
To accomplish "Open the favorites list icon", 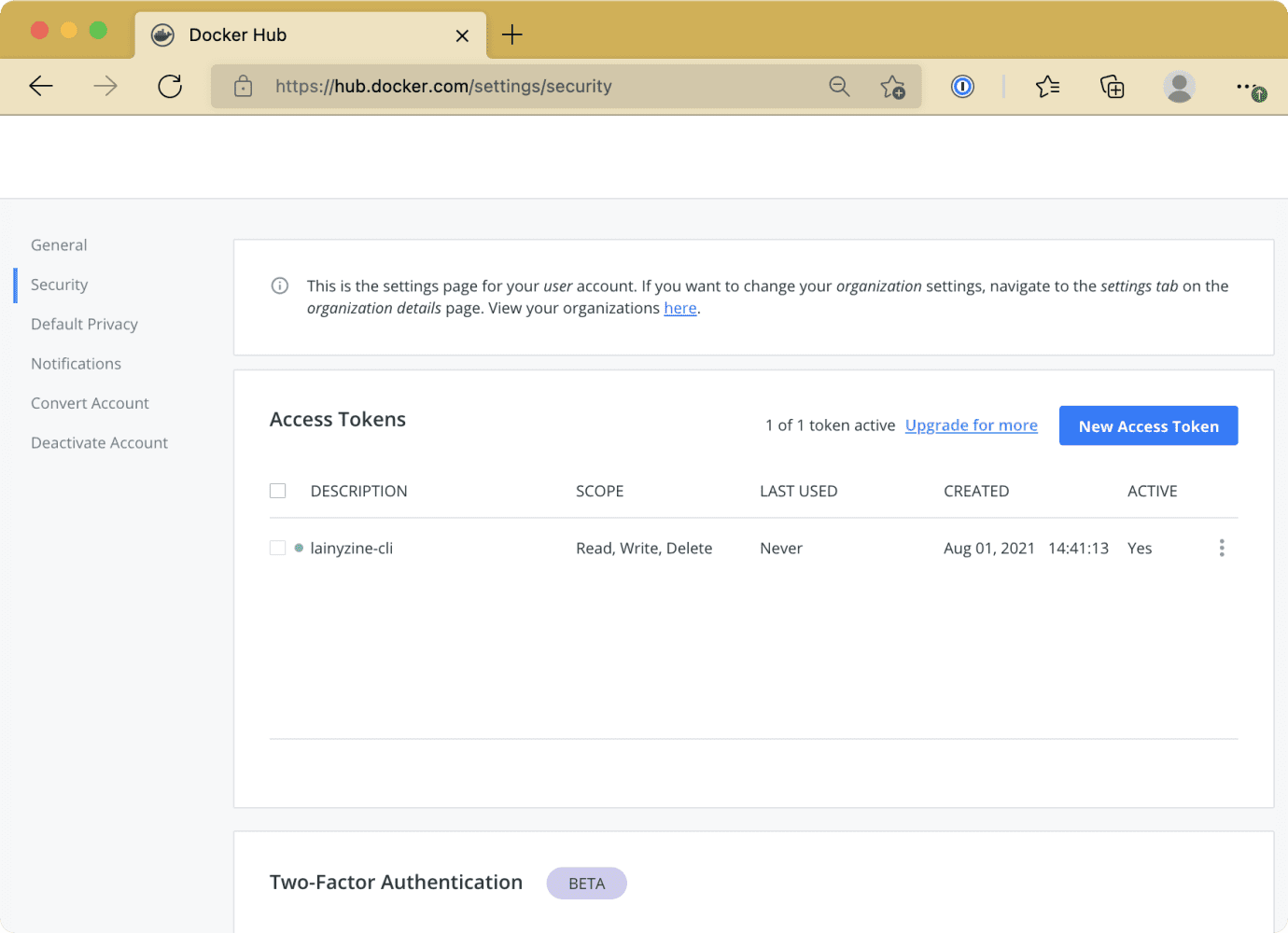I will tap(1047, 87).
